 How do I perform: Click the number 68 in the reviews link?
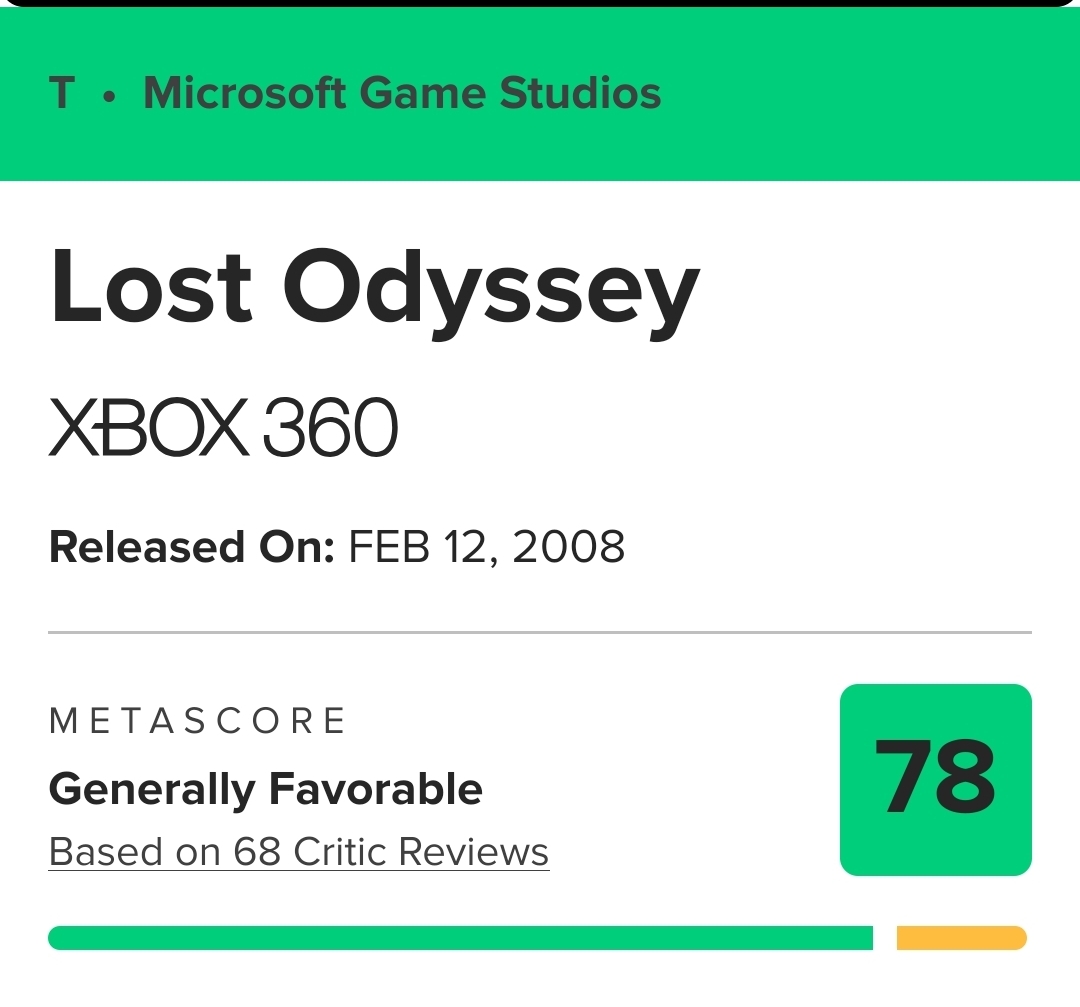[257, 852]
